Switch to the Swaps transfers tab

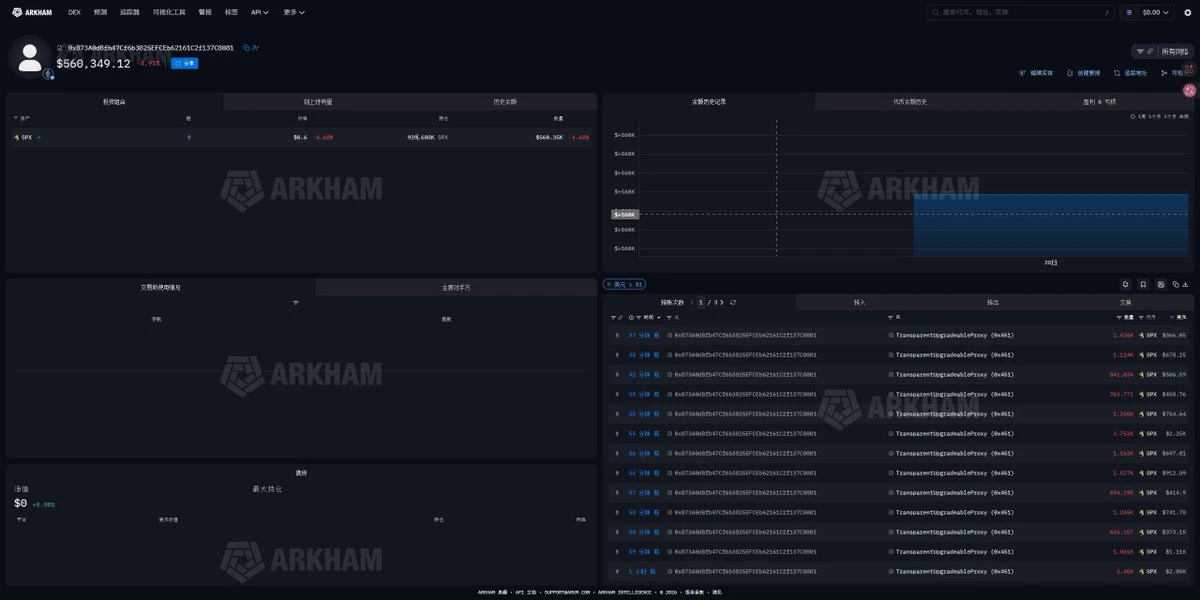tap(1125, 302)
